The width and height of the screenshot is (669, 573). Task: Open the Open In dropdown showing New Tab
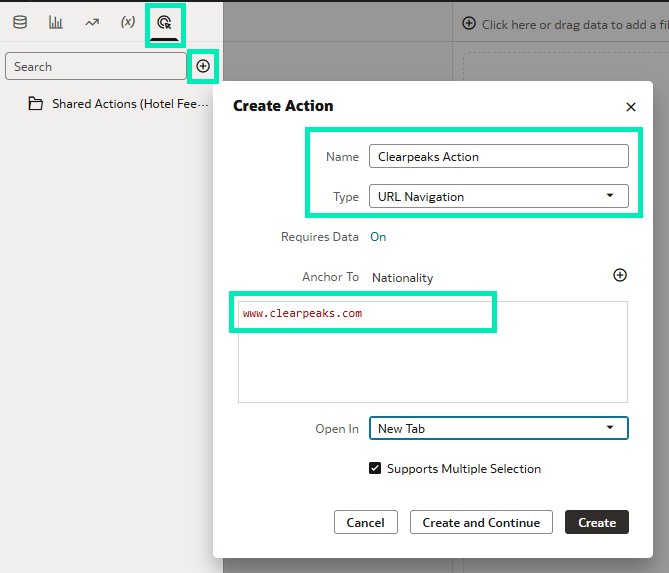coord(498,428)
